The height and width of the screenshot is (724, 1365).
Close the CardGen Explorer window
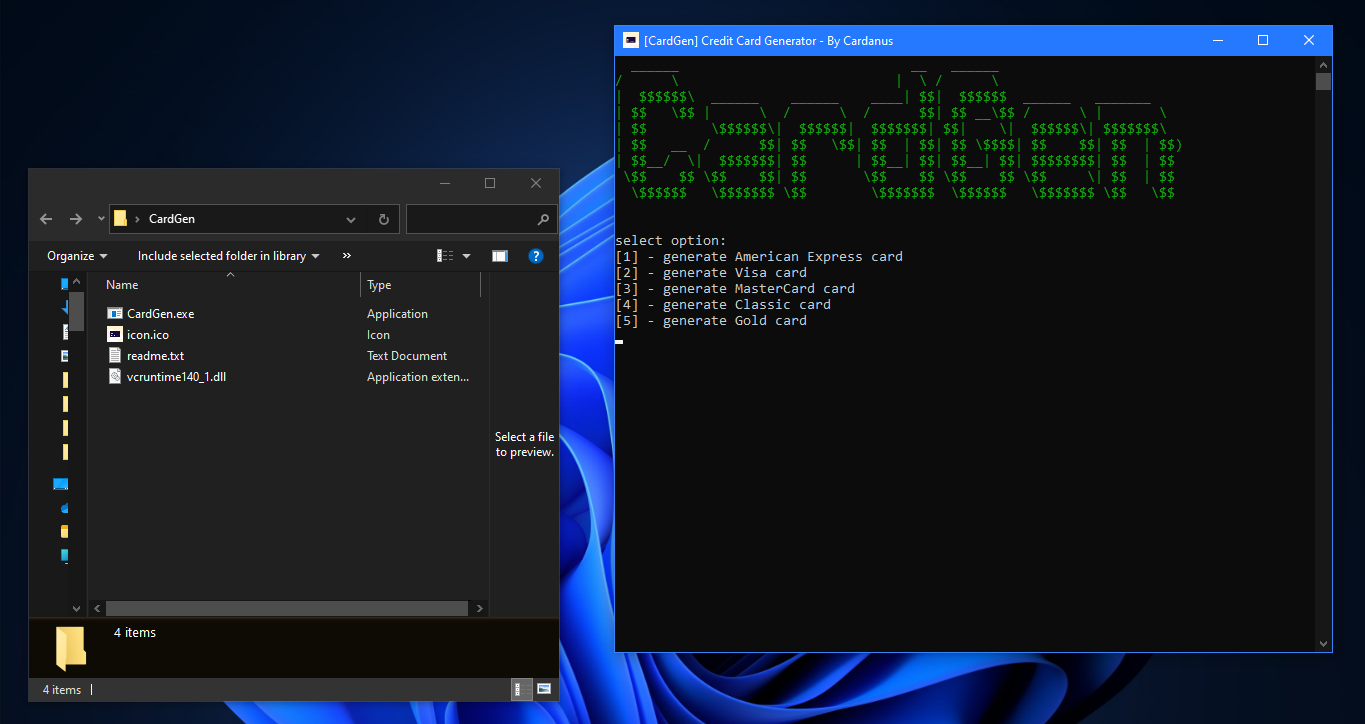(536, 183)
